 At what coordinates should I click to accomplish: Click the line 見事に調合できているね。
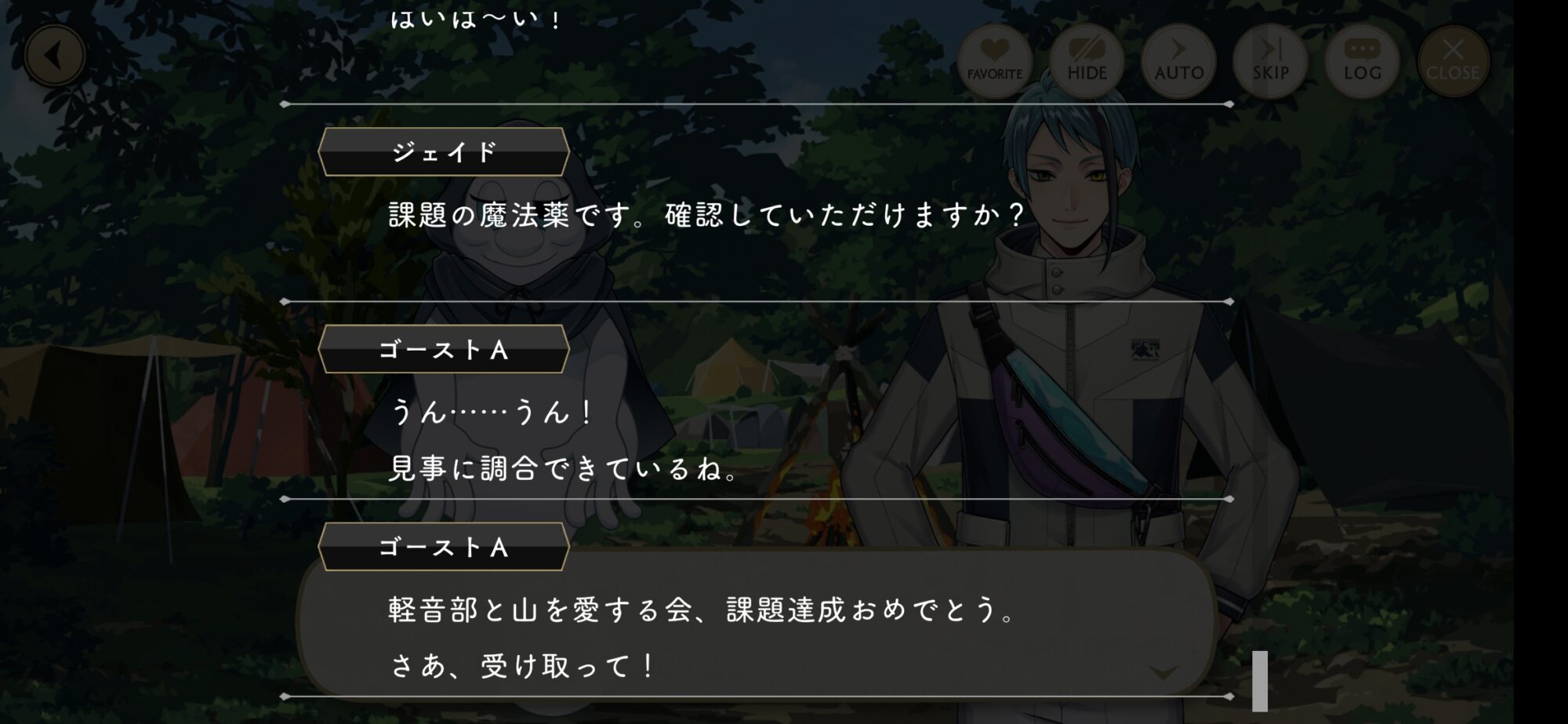click(564, 468)
